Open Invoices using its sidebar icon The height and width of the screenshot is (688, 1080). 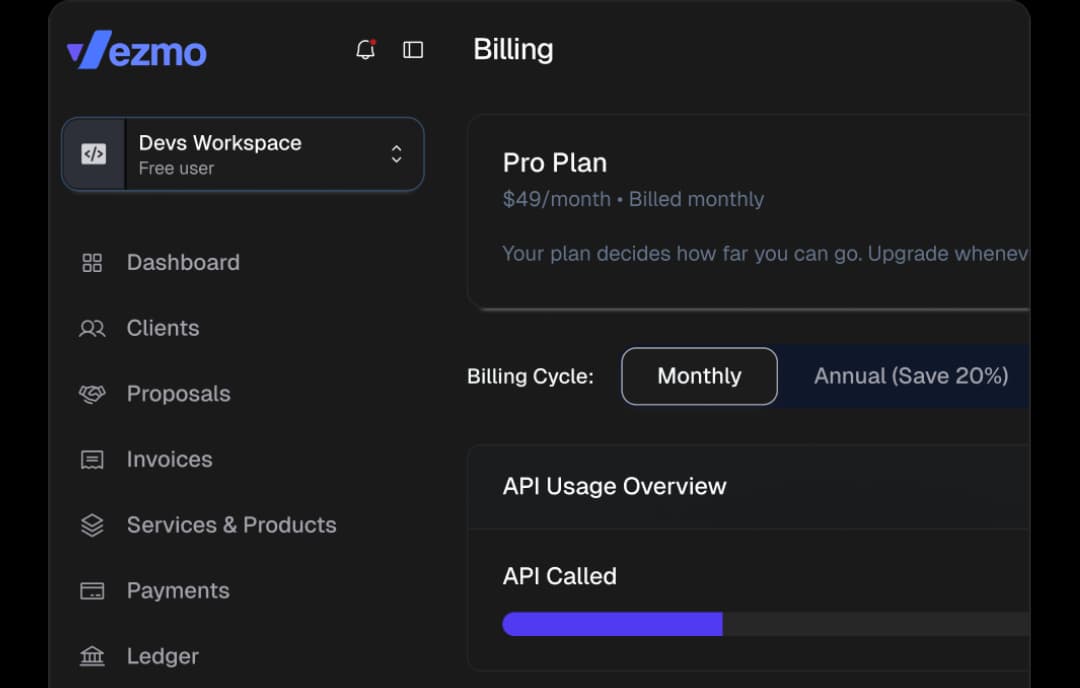[x=92, y=459]
